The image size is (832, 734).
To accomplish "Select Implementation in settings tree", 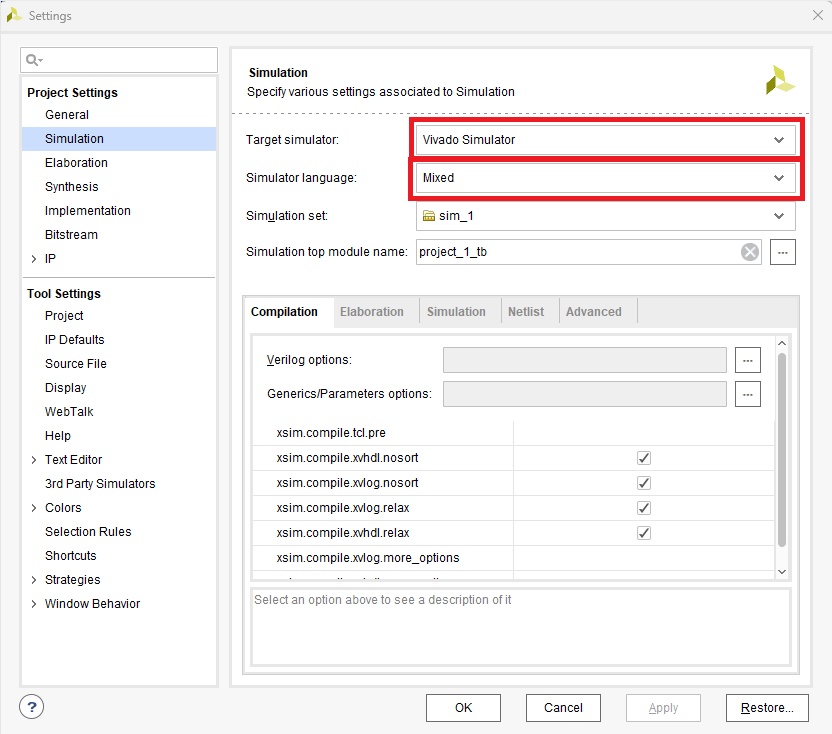I will 88,211.
